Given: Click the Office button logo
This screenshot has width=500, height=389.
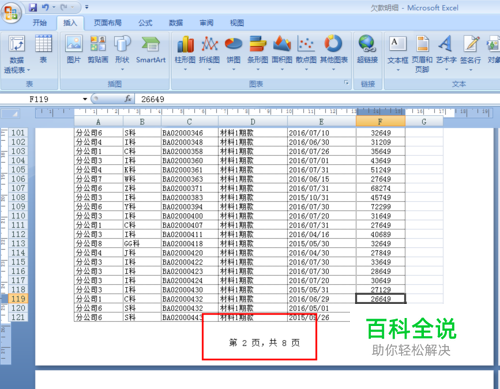Looking at the screenshot, I should click(11, 13).
